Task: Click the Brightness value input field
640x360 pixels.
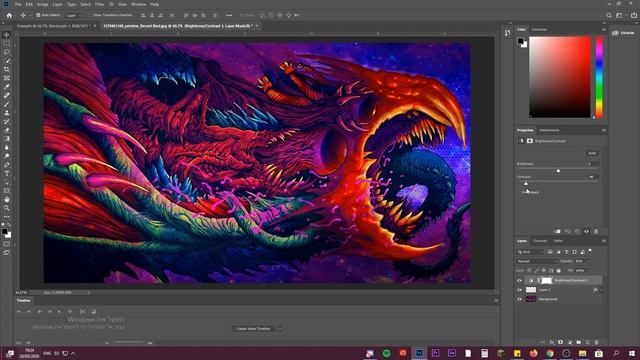Action: click(592, 164)
